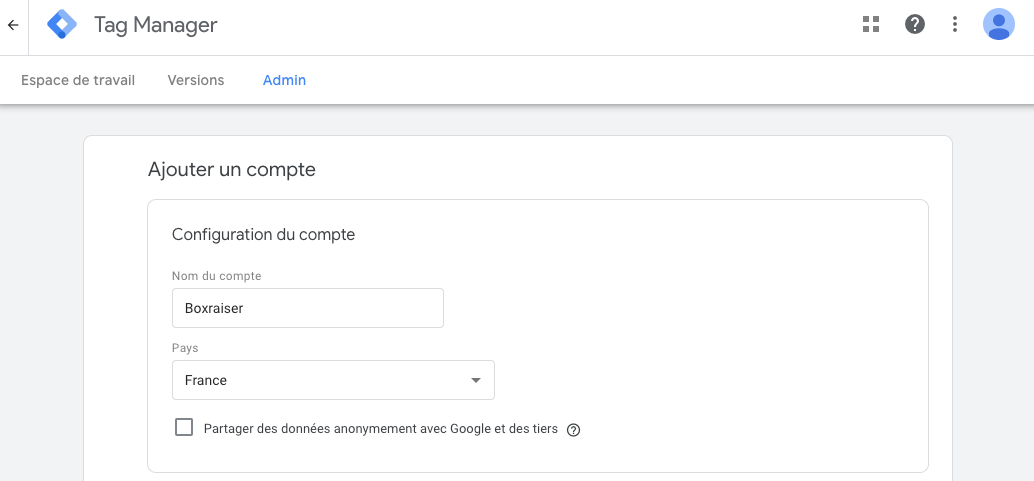The width and height of the screenshot is (1034, 481).
Task: Open the Google apps grid
Action: point(871,24)
